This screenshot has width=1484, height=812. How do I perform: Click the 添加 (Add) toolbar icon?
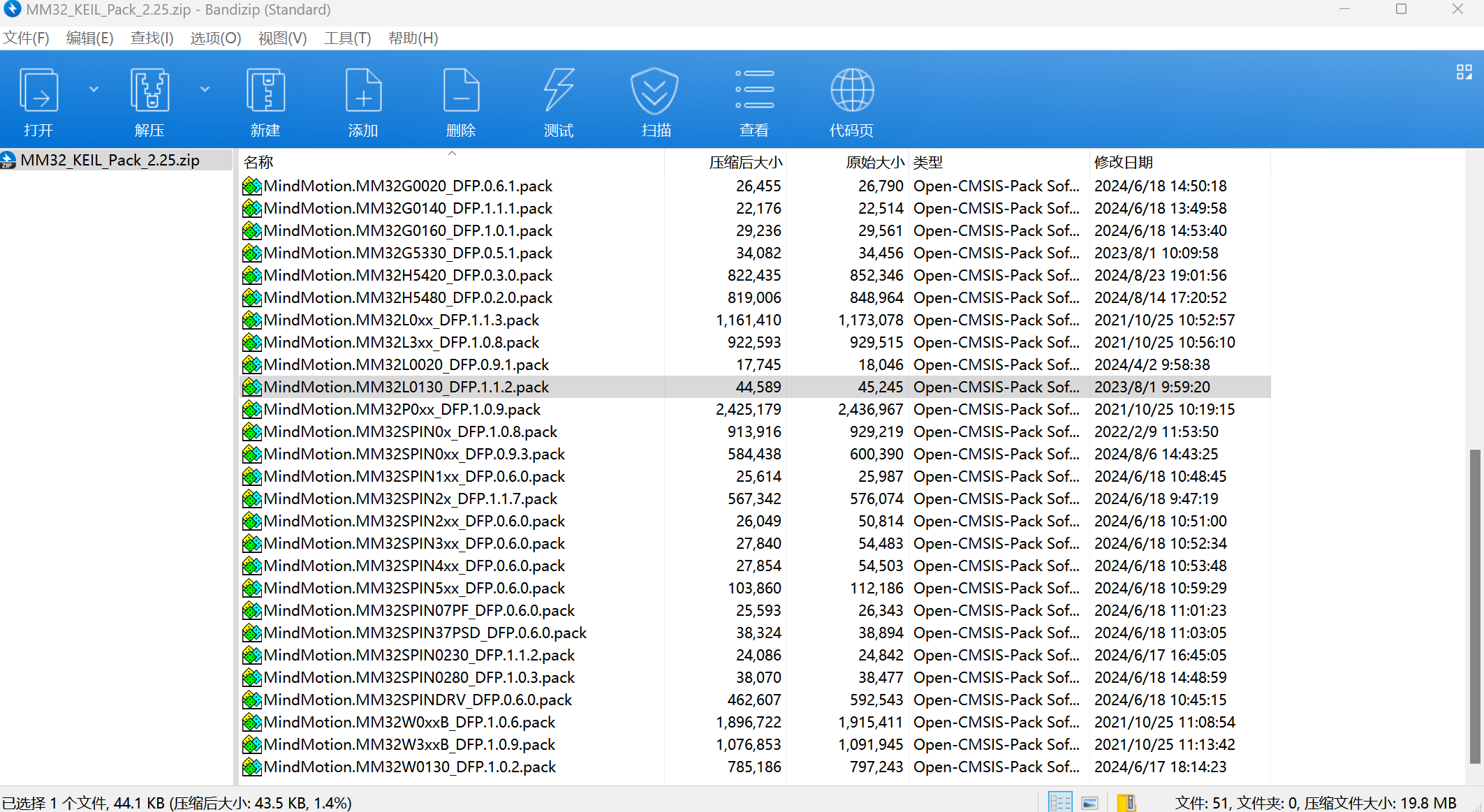363,91
